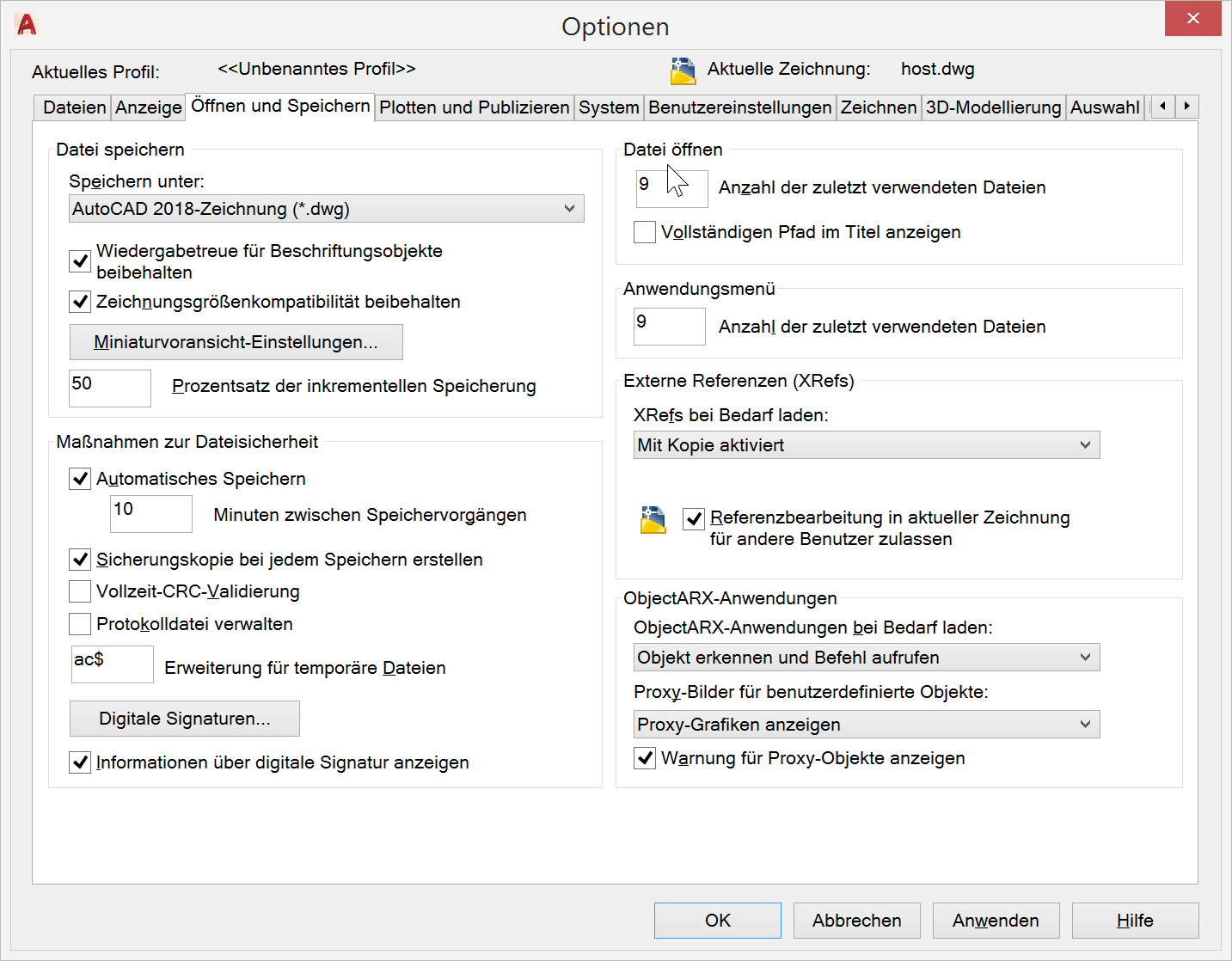Toggle Protokolldatei verwalten checkbox

[80, 624]
